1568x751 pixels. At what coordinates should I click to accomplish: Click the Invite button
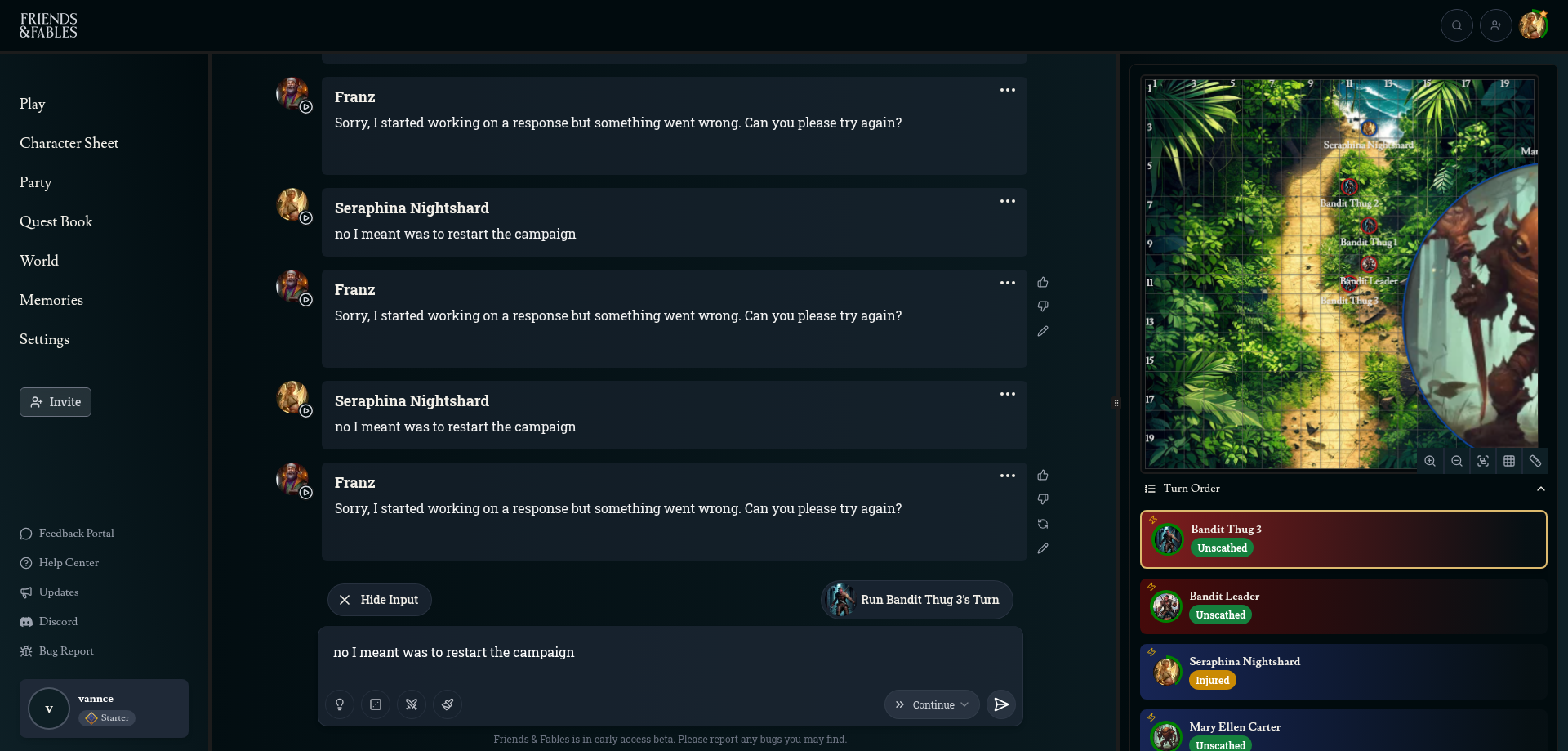pyautogui.click(x=56, y=402)
